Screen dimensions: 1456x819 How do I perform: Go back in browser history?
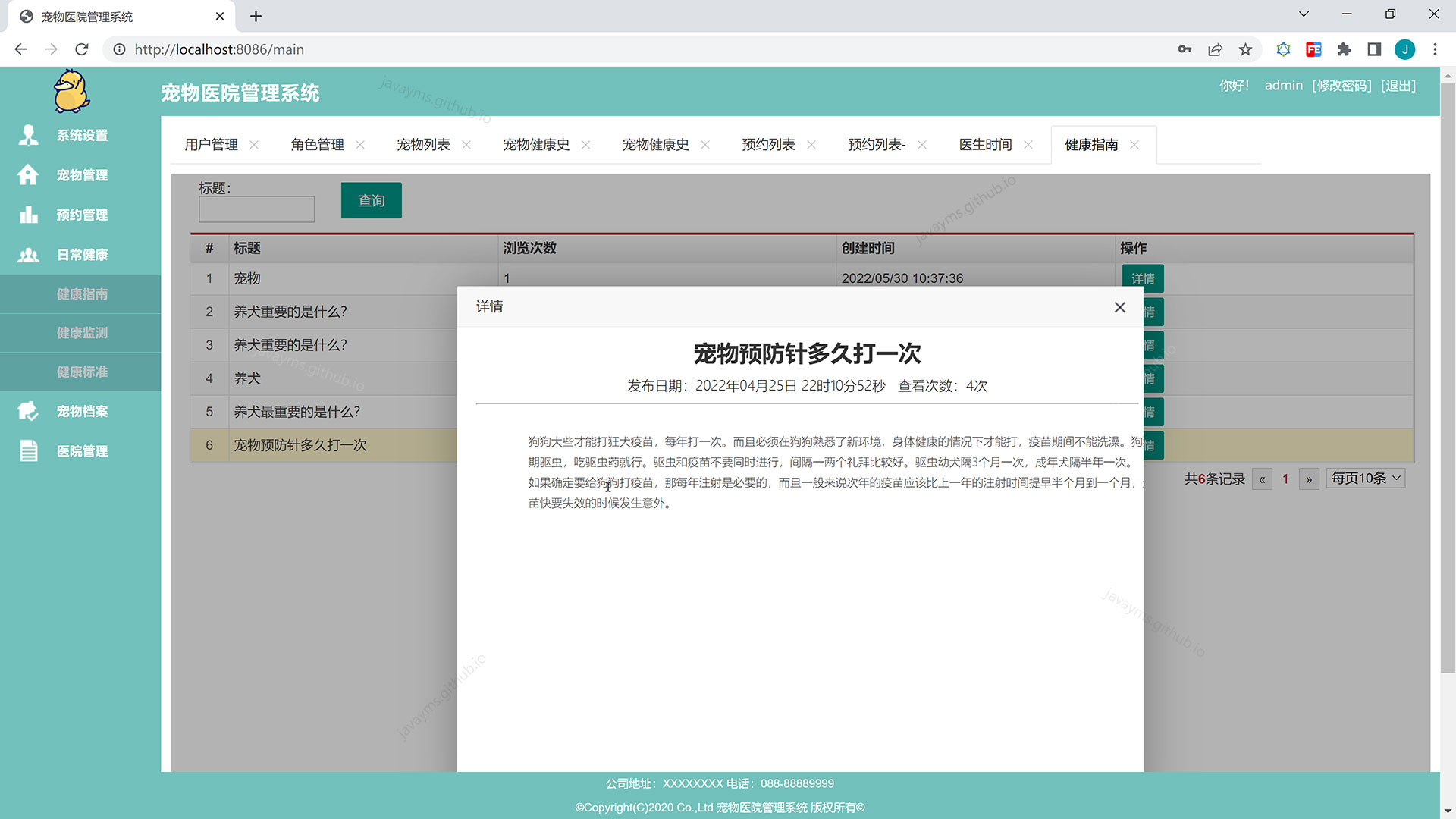coord(20,49)
